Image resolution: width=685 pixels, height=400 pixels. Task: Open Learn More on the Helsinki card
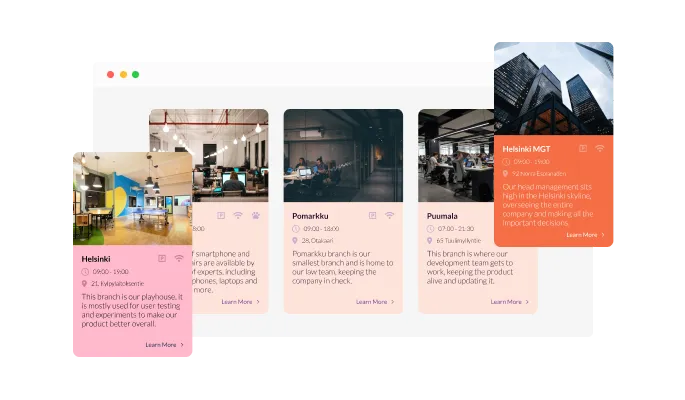point(164,345)
